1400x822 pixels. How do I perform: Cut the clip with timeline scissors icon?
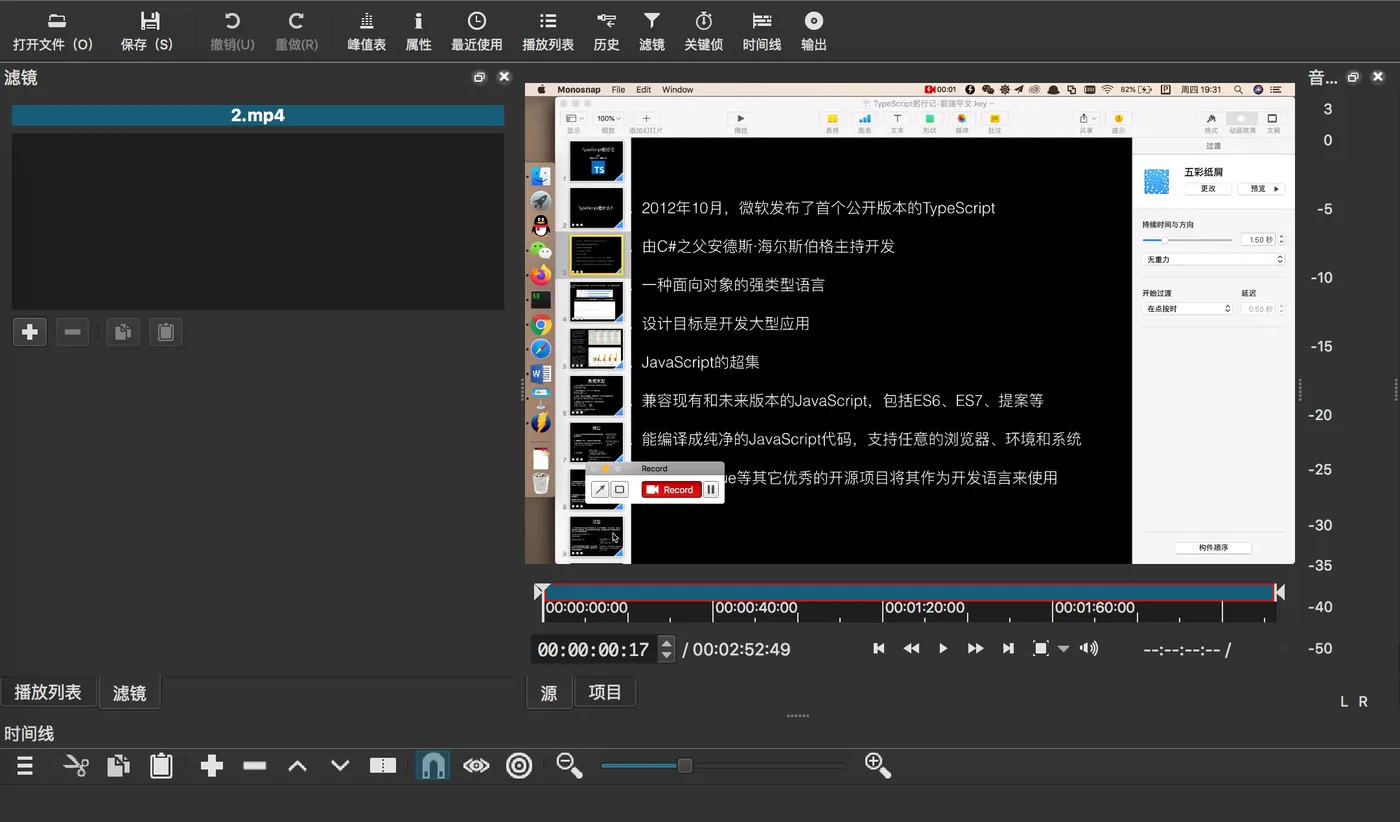click(x=76, y=766)
